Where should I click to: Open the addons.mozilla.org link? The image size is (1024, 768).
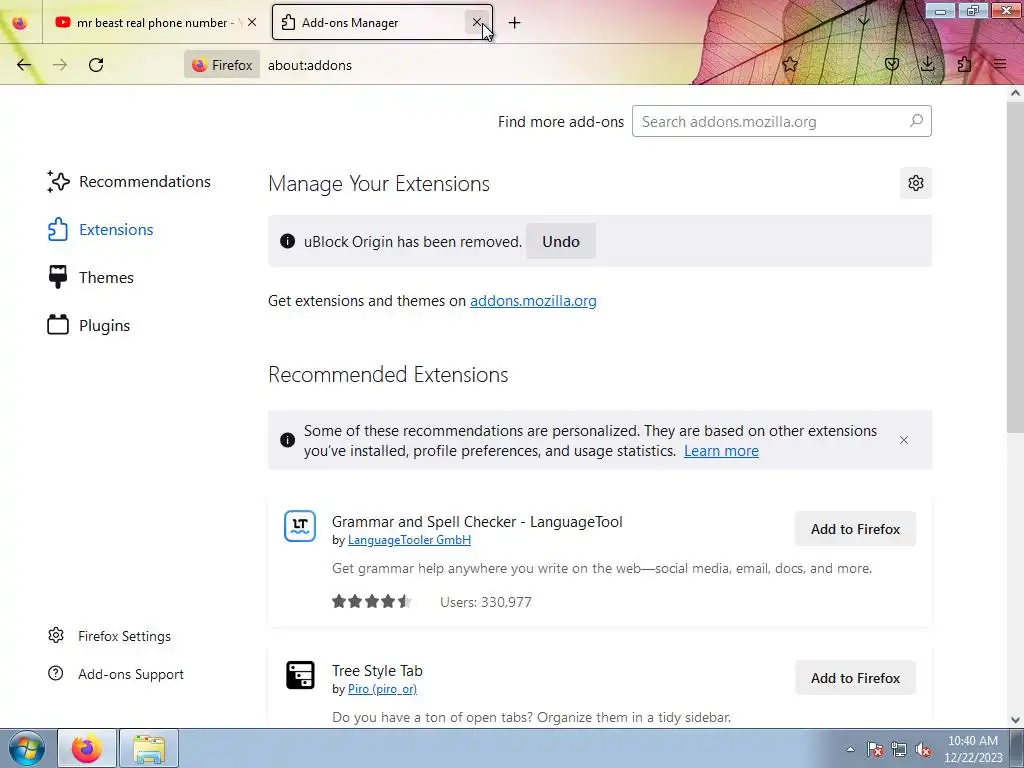pos(533,301)
